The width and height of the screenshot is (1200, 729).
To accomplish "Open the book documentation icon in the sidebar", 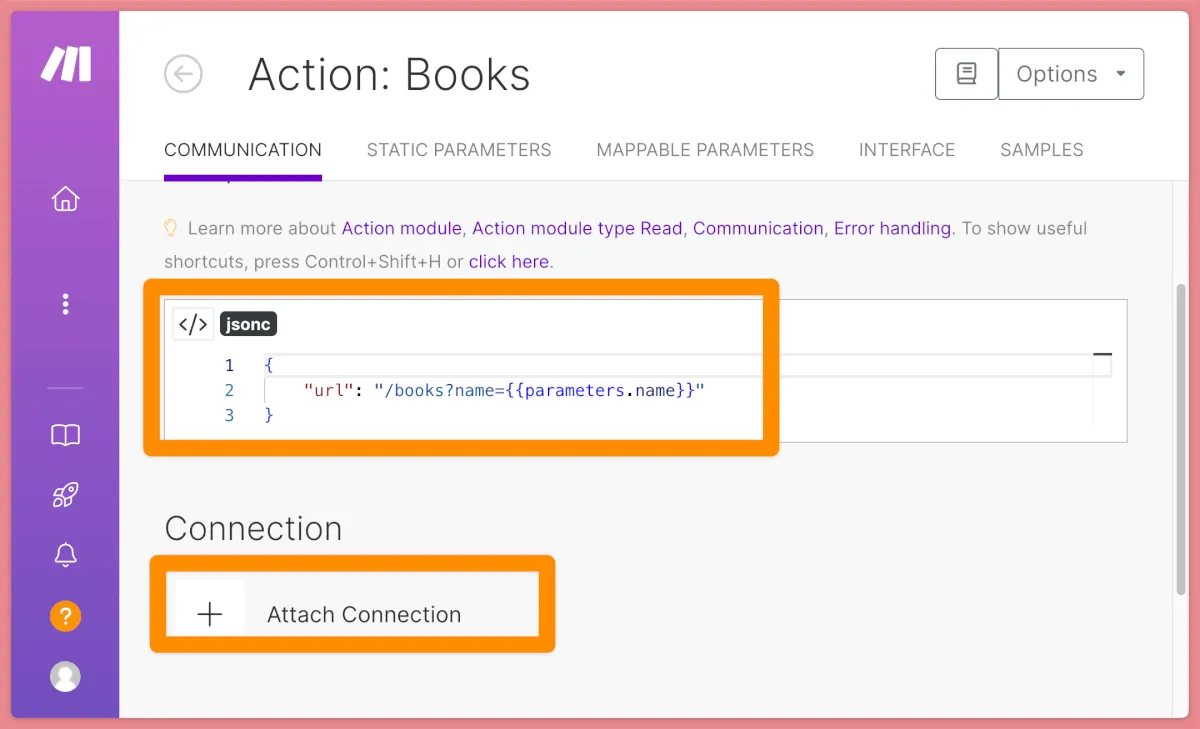I will pos(65,435).
